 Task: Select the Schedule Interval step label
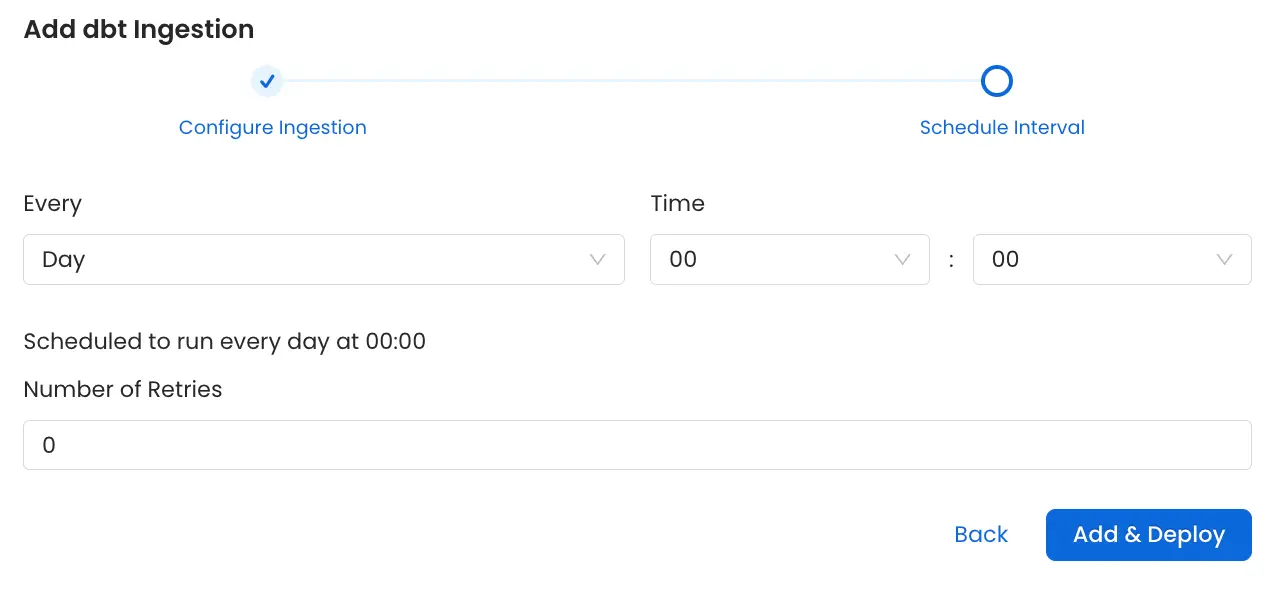coord(1002,127)
